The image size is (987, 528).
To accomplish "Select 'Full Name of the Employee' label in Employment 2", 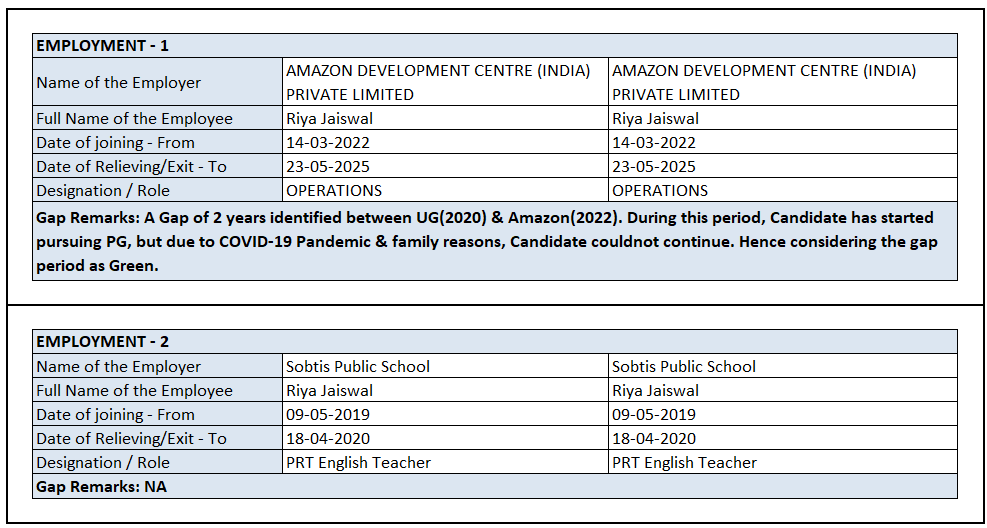I will pos(134,391).
